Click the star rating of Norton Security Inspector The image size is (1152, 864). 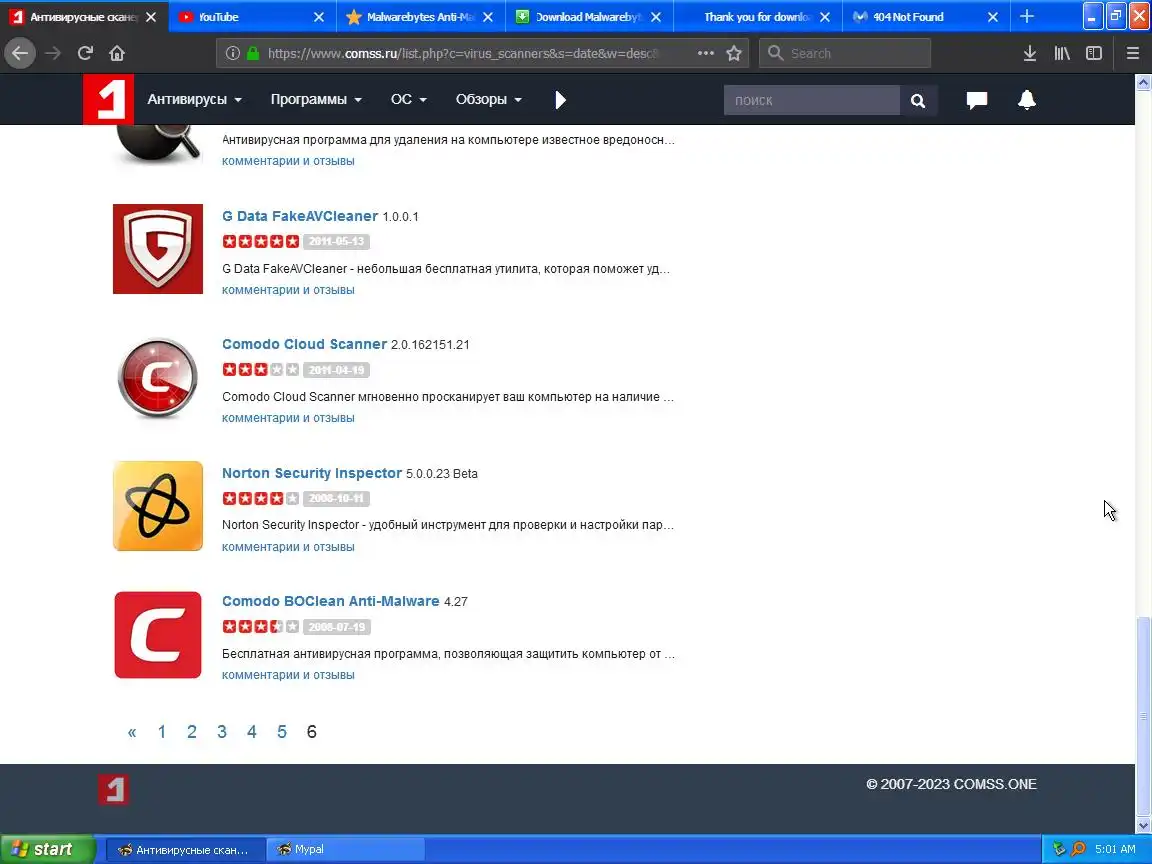pos(261,498)
